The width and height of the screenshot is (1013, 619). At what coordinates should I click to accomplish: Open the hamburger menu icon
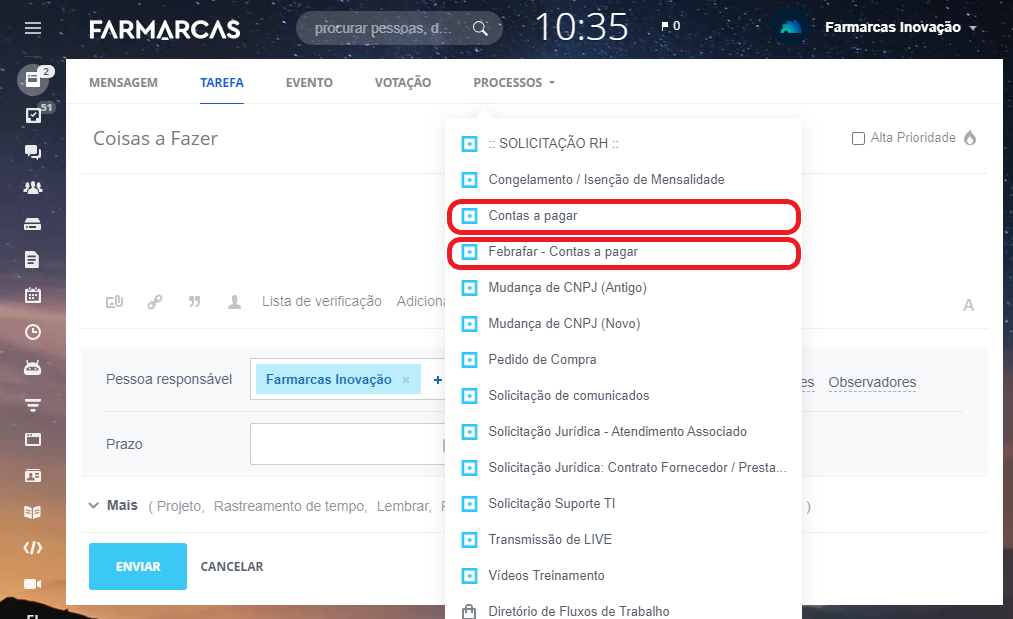33,28
